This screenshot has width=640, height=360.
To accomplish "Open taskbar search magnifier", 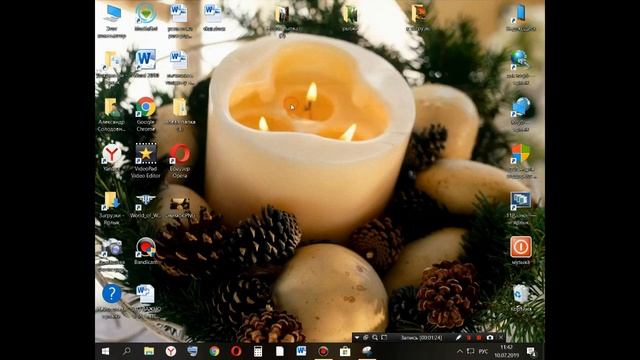I will tap(127, 351).
